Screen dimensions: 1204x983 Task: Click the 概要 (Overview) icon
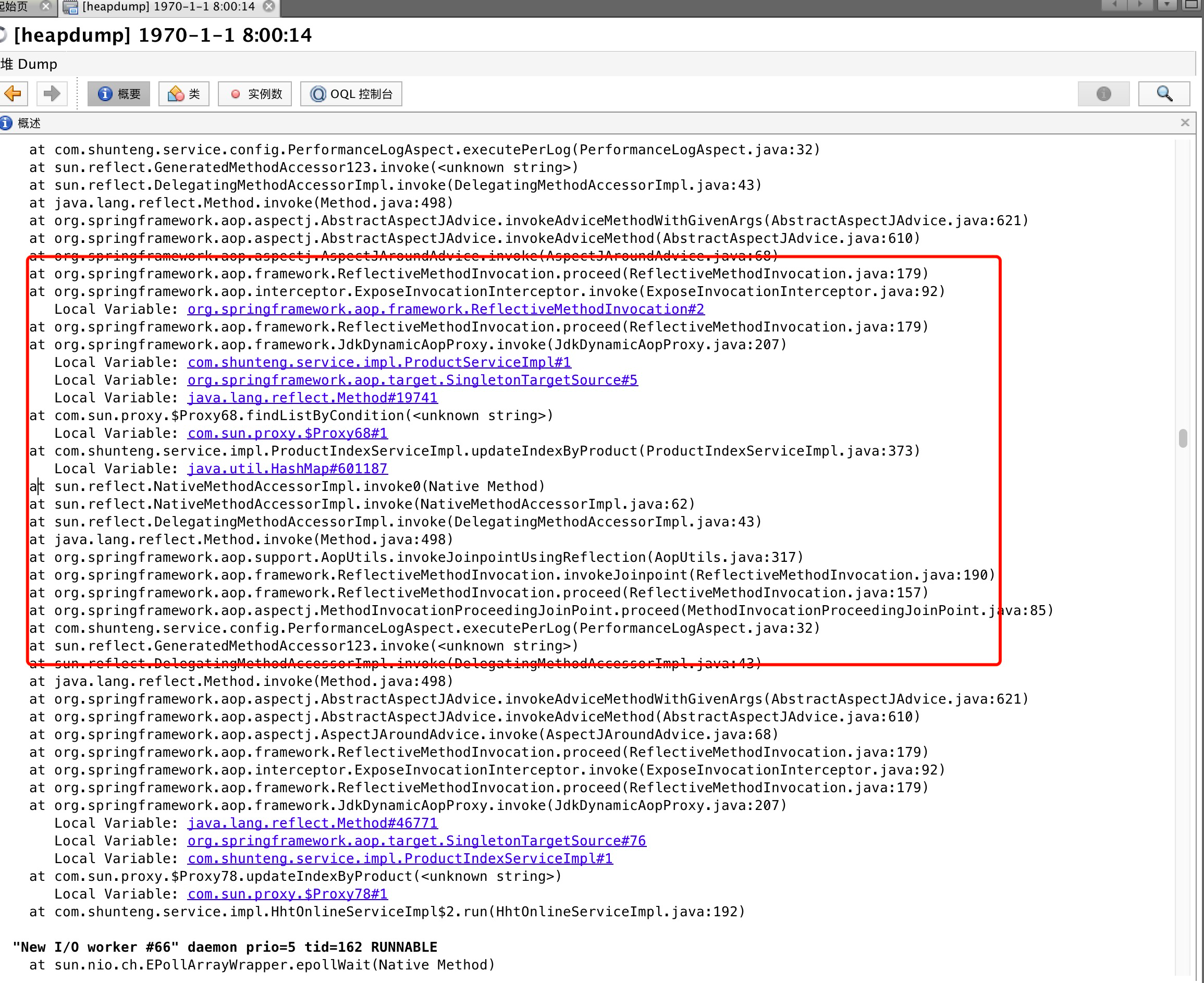[x=119, y=93]
